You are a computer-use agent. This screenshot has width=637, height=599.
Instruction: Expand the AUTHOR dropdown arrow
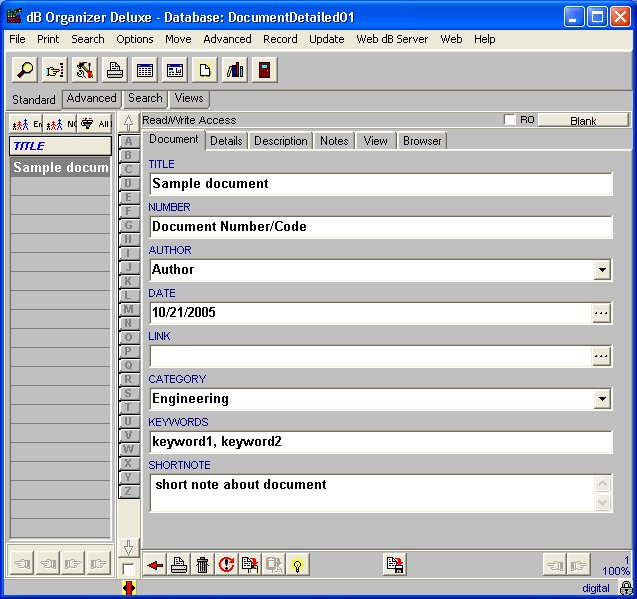(x=602, y=270)
